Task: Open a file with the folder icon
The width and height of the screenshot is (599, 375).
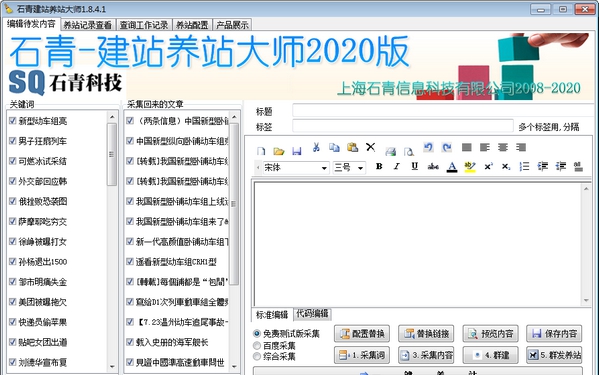Action: [279, 151]
